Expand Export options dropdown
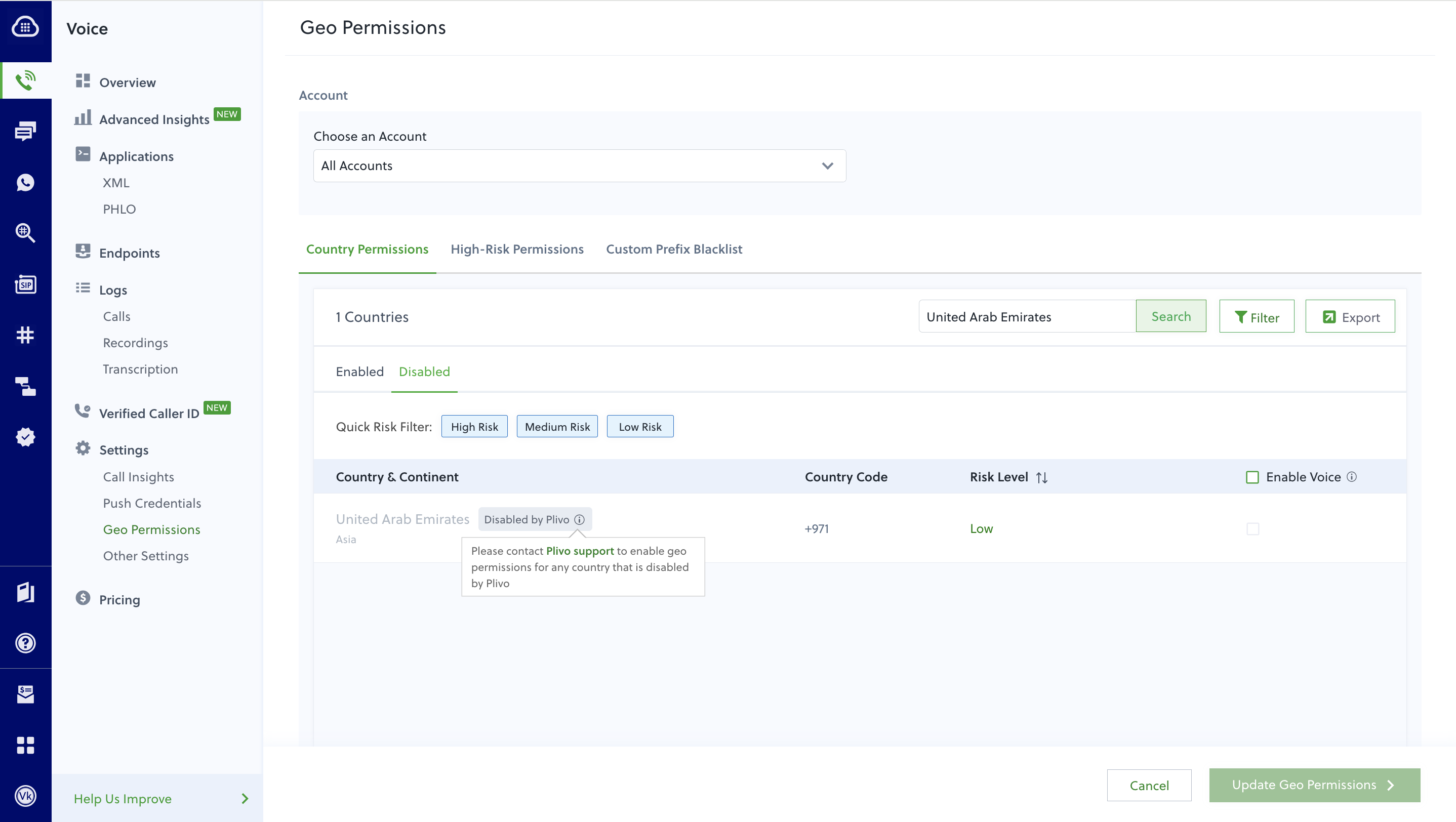 [1351, 316]
